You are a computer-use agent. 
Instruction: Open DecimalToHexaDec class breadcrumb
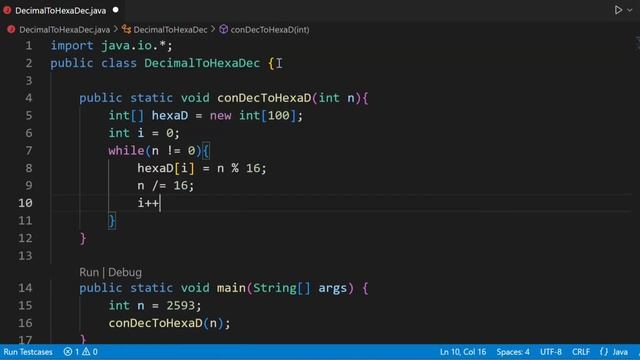170,30
